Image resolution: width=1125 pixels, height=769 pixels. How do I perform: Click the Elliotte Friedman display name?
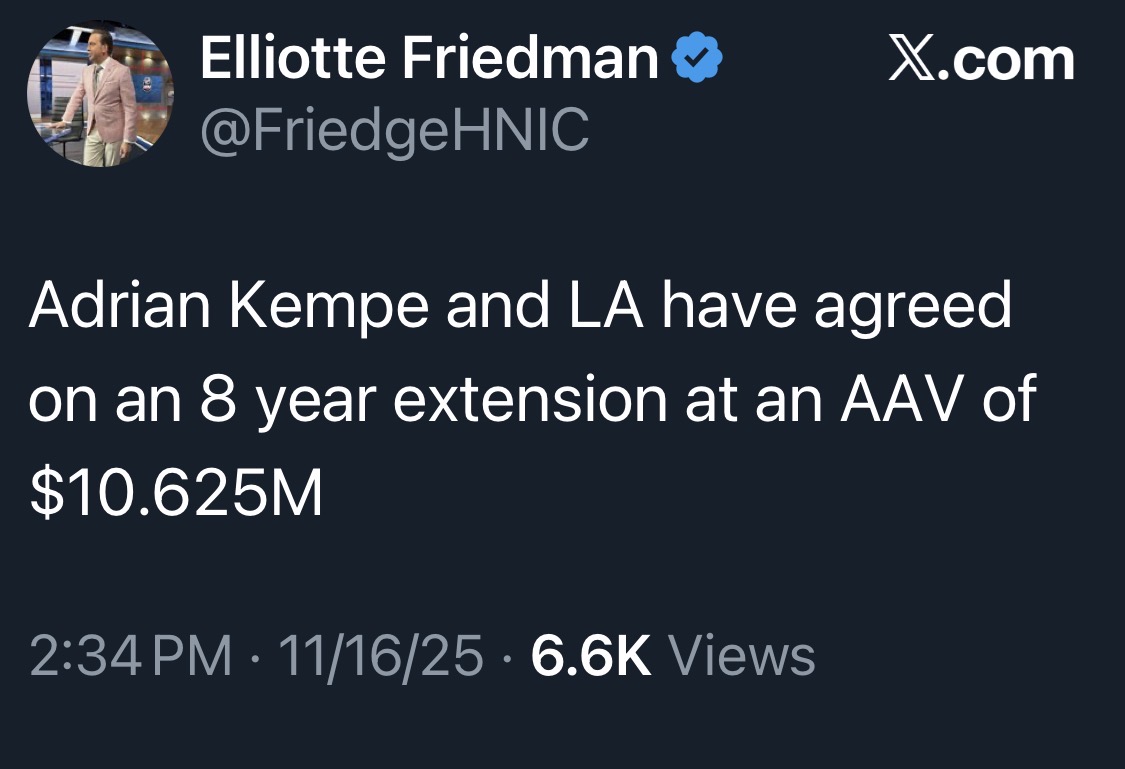[x=429, y=60]
